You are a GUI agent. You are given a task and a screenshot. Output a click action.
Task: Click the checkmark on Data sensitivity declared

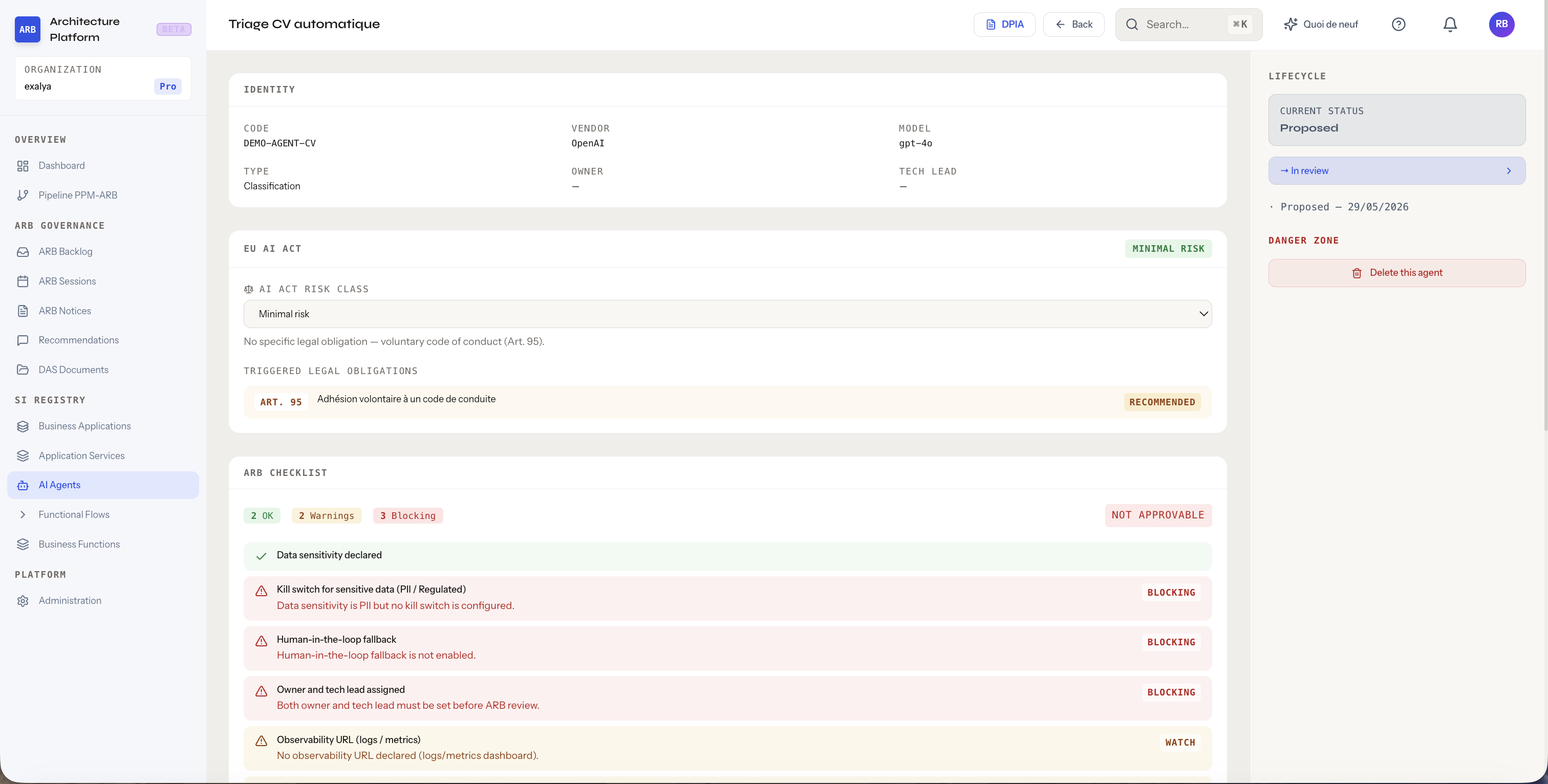point(262,556)
